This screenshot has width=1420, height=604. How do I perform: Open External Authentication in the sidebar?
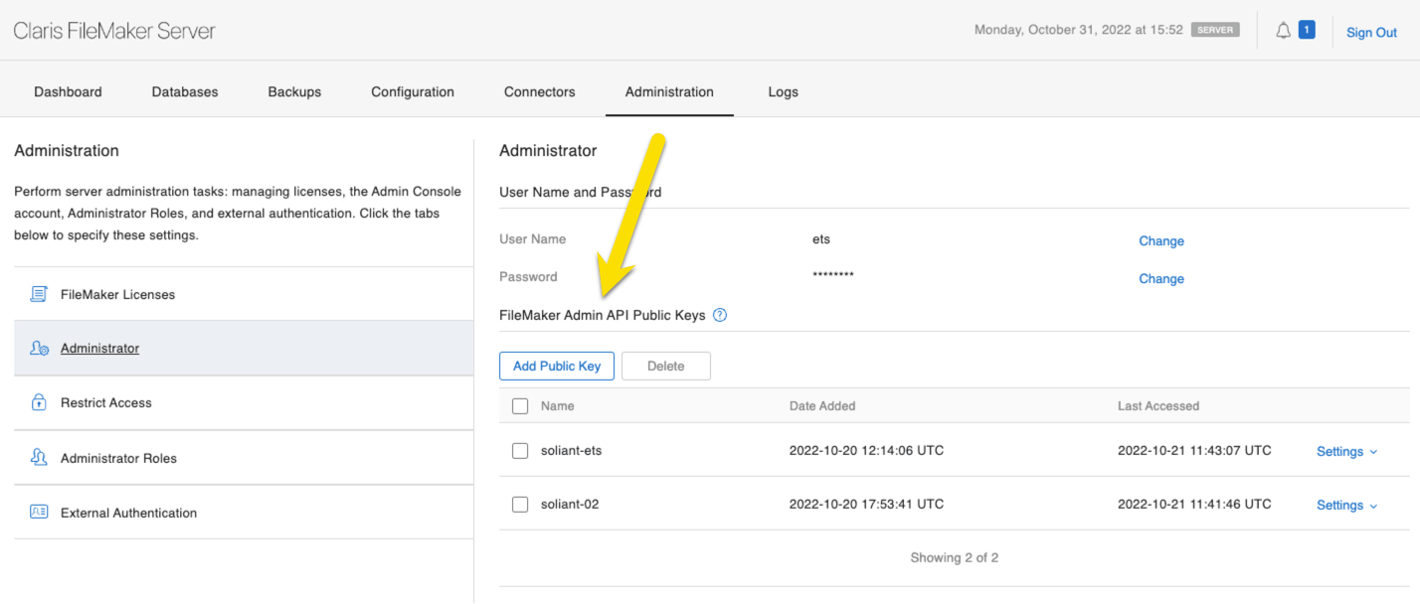pos(244,512)
